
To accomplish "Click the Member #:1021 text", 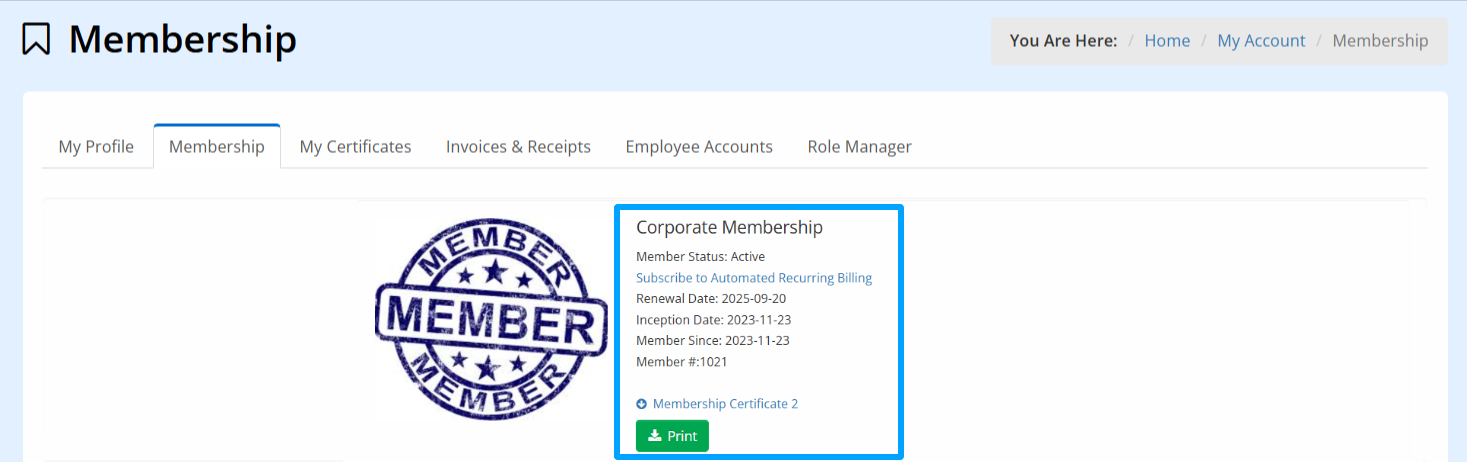I will click(x=682, y=362).
